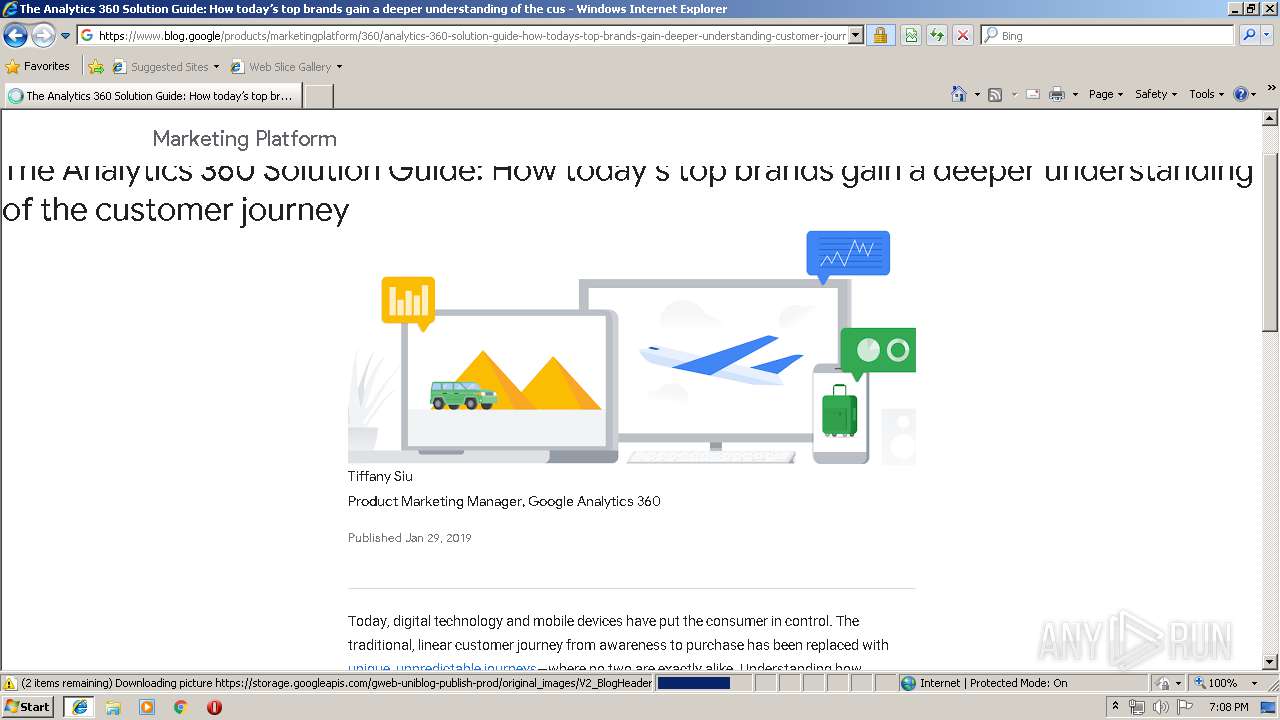Open the Help question mark menu

[1245, 94]
